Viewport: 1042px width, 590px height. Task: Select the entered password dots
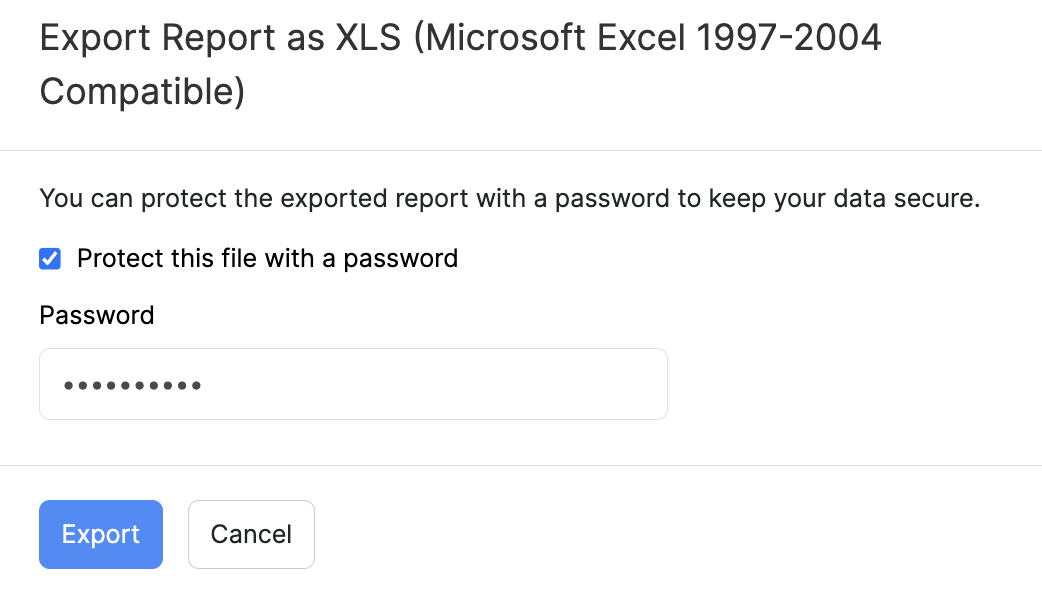[x=131, y=384]
